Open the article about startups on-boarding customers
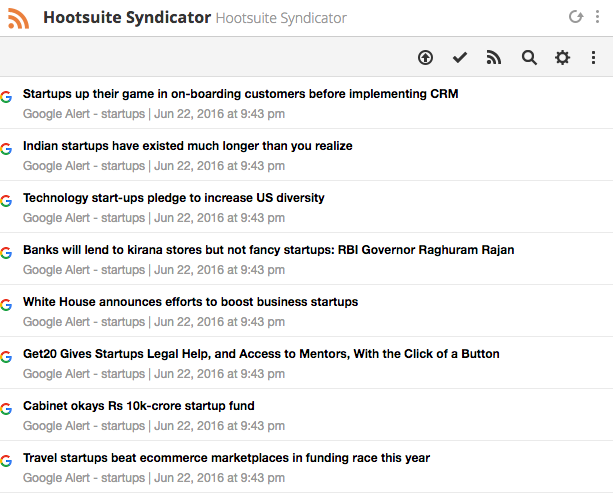This screenshot has height=500, width=613. tap(240, 94)
